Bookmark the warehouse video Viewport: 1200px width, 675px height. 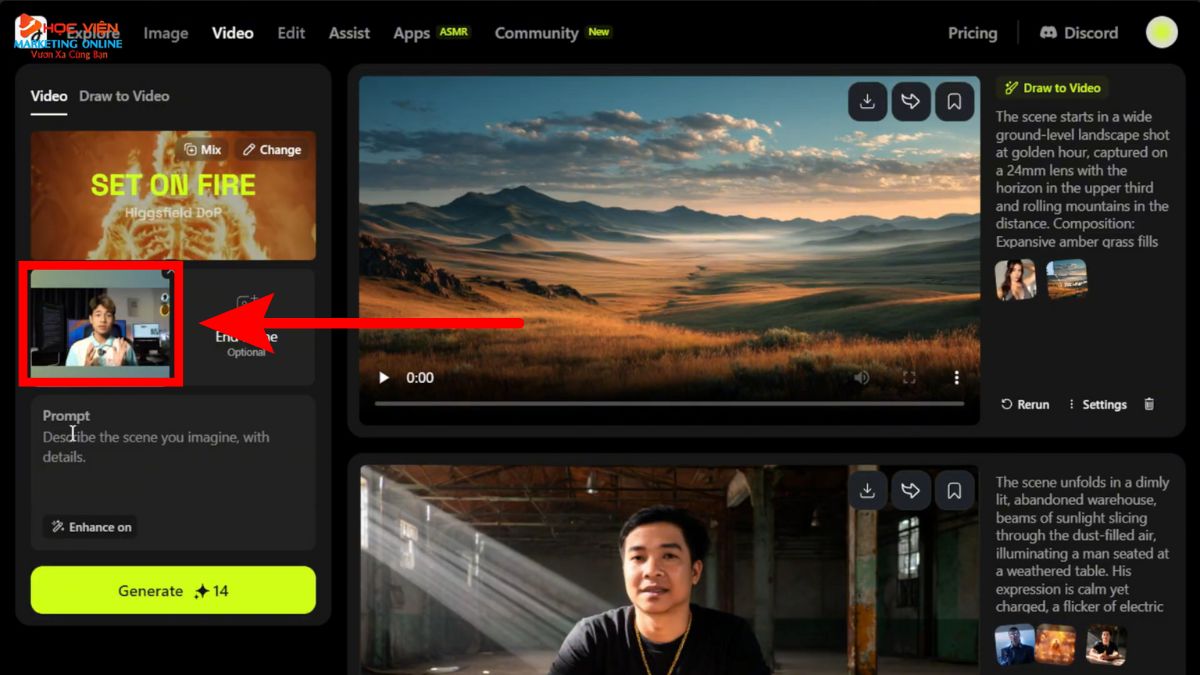point(954,490)
